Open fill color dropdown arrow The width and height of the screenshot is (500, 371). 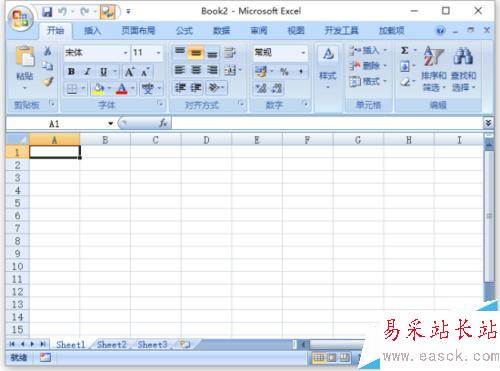click(x=109, y=89)
